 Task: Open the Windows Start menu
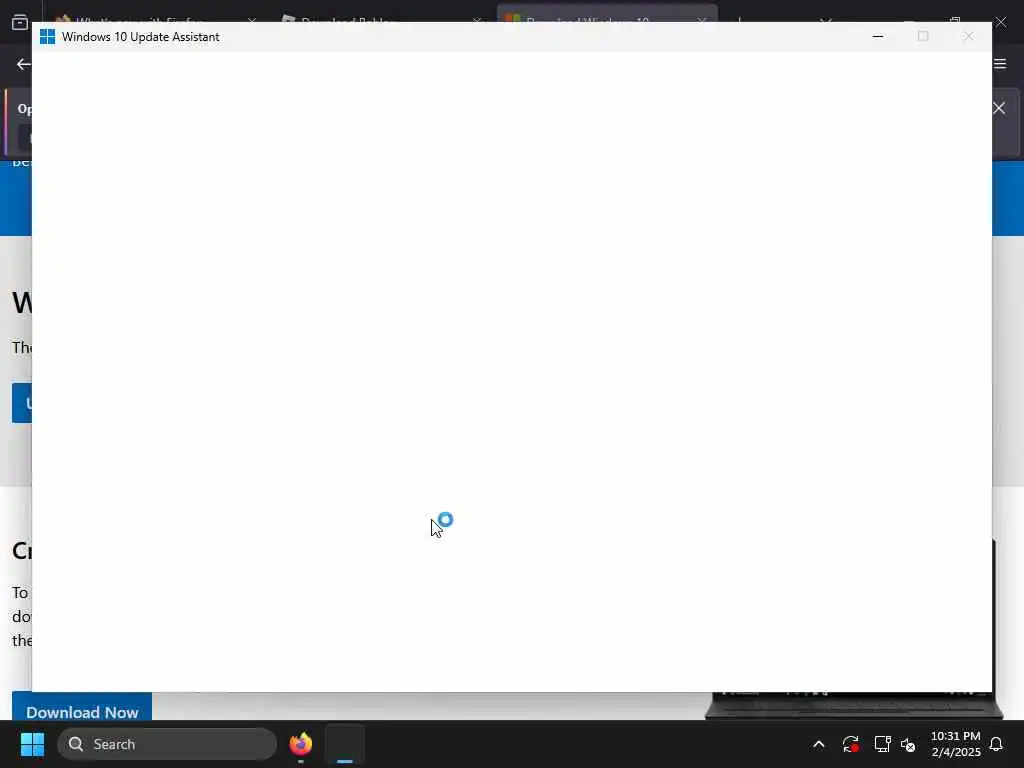point(32,744)
